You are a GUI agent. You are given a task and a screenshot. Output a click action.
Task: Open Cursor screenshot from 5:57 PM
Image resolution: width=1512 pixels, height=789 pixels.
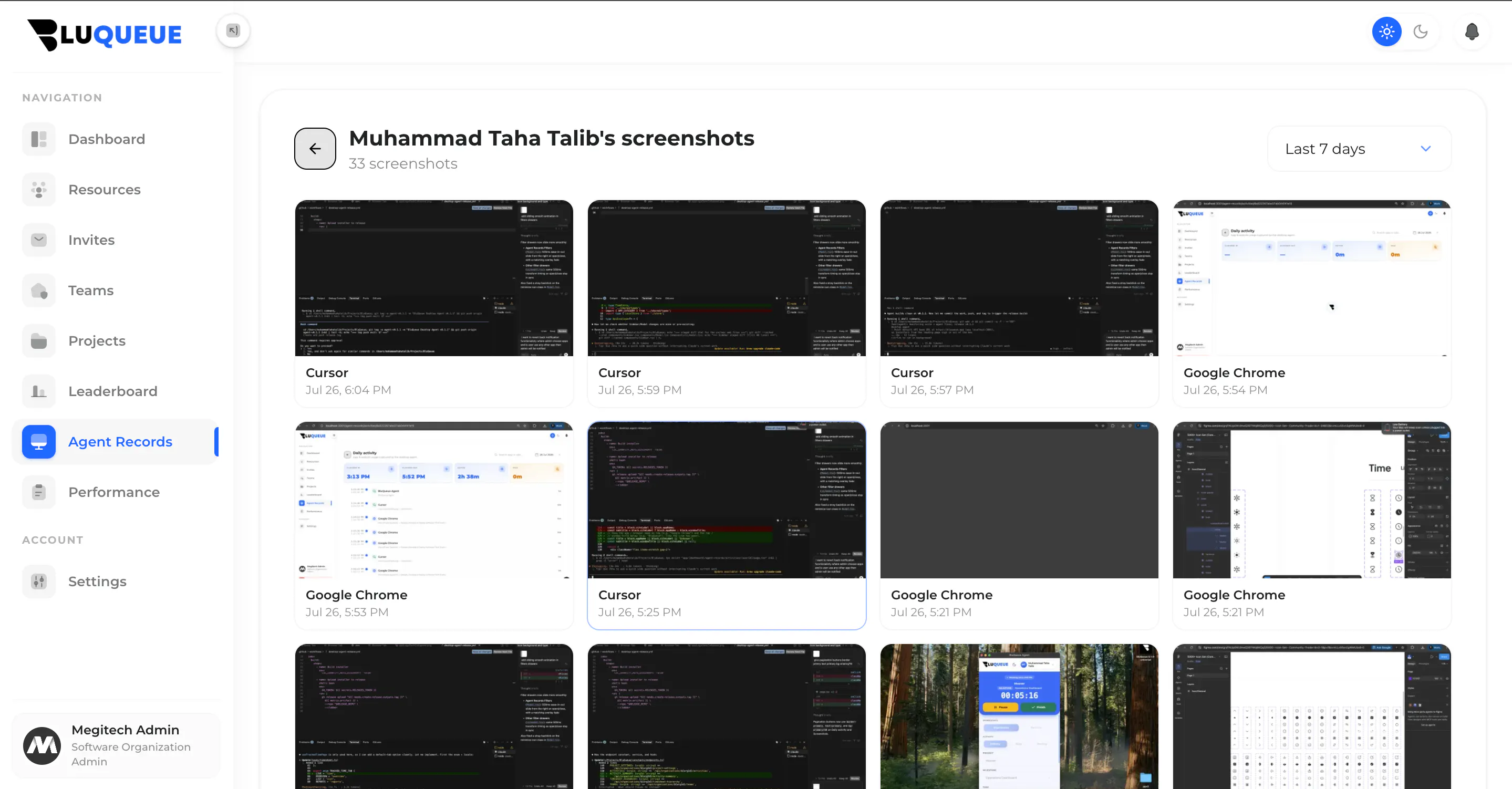click(1019, 304)
